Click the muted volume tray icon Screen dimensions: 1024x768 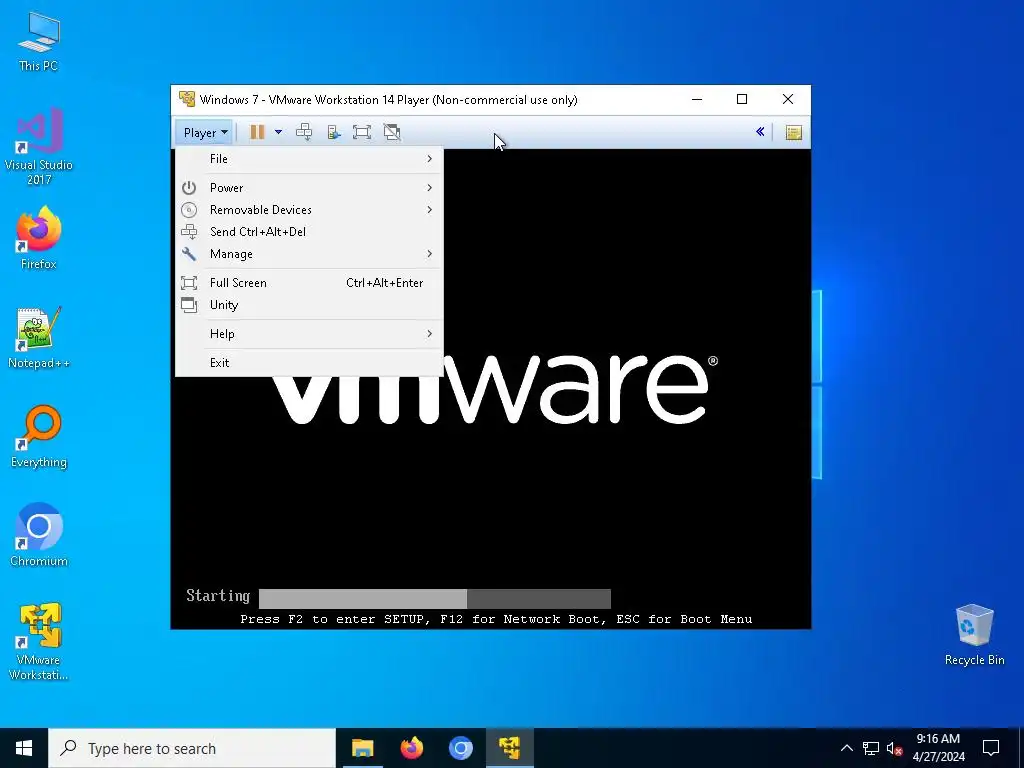(x=894, y=748)
